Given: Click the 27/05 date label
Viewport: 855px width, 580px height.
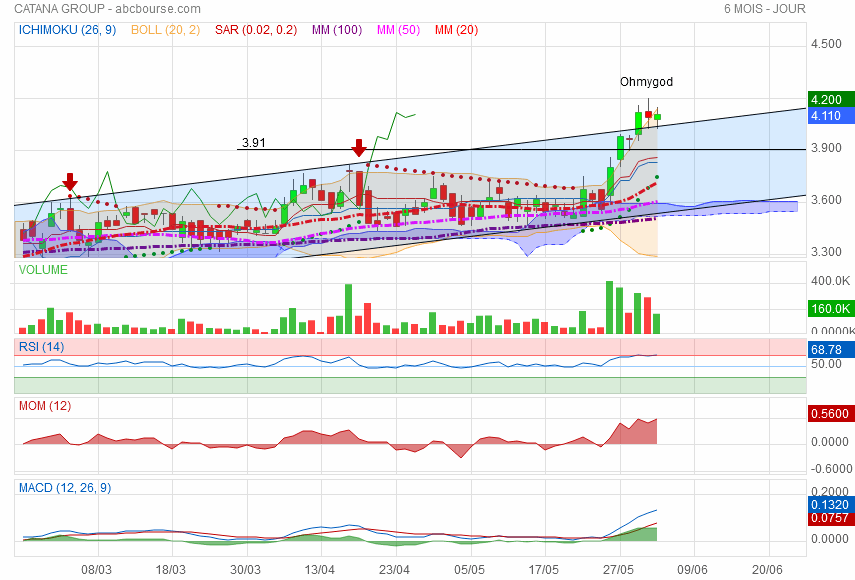Looking at the screenshot, I should 618,570.
